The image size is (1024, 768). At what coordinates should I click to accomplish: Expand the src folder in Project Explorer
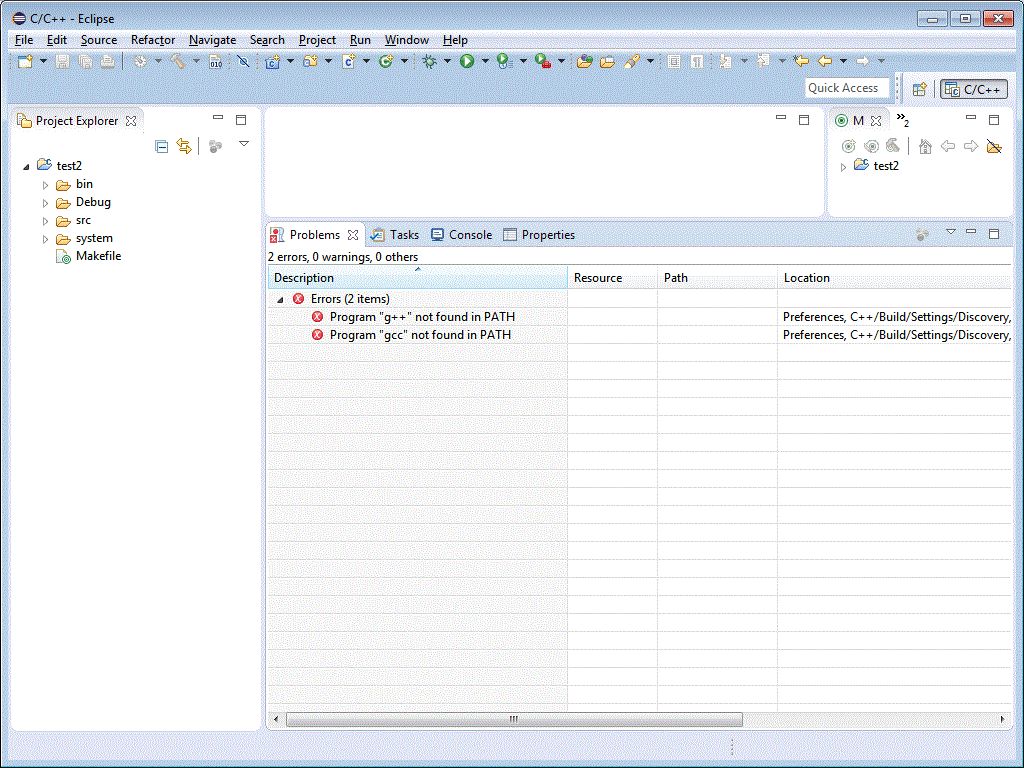pyautogui.click(x=45, y=221)
